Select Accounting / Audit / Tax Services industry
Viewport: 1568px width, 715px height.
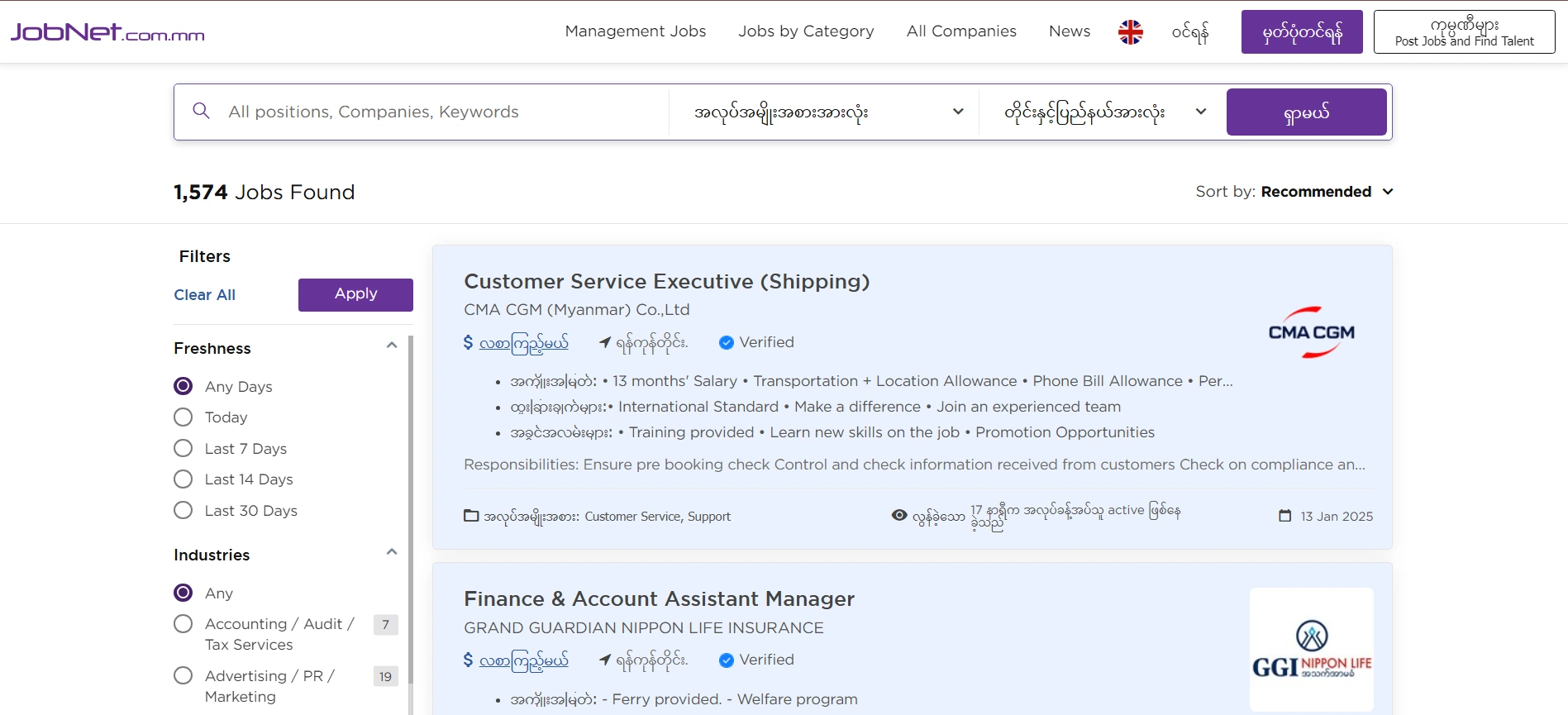[183, 624]
